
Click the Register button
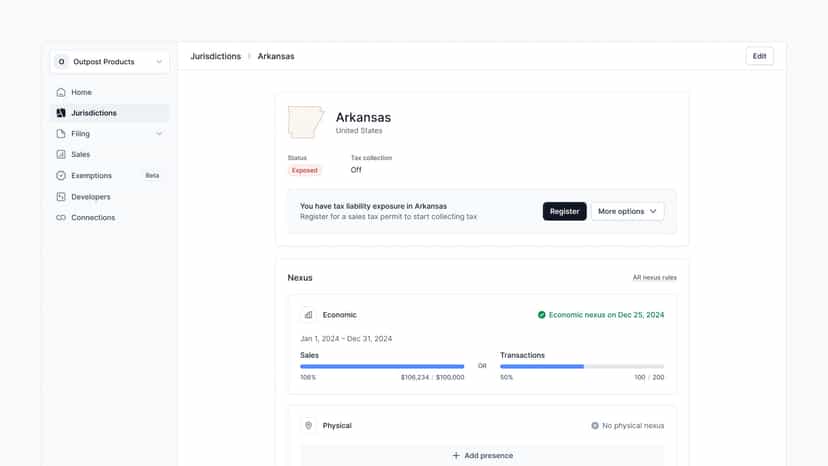pyautogui.click(x=564, y=211)
